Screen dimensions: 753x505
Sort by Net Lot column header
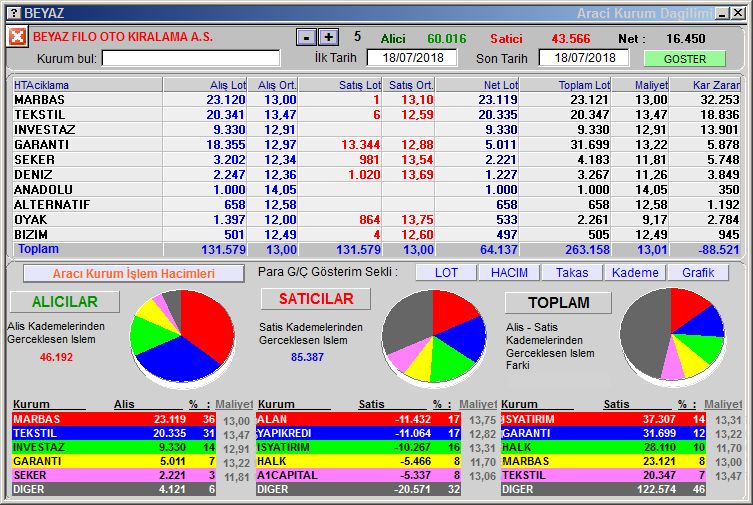click(477, 85)
